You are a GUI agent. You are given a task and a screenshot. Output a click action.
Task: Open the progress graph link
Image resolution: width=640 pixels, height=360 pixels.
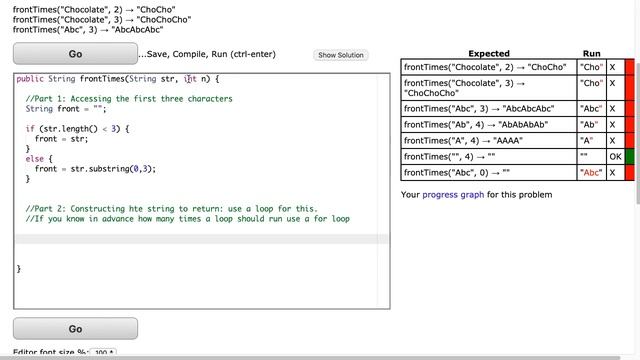[x=453, y=195]
